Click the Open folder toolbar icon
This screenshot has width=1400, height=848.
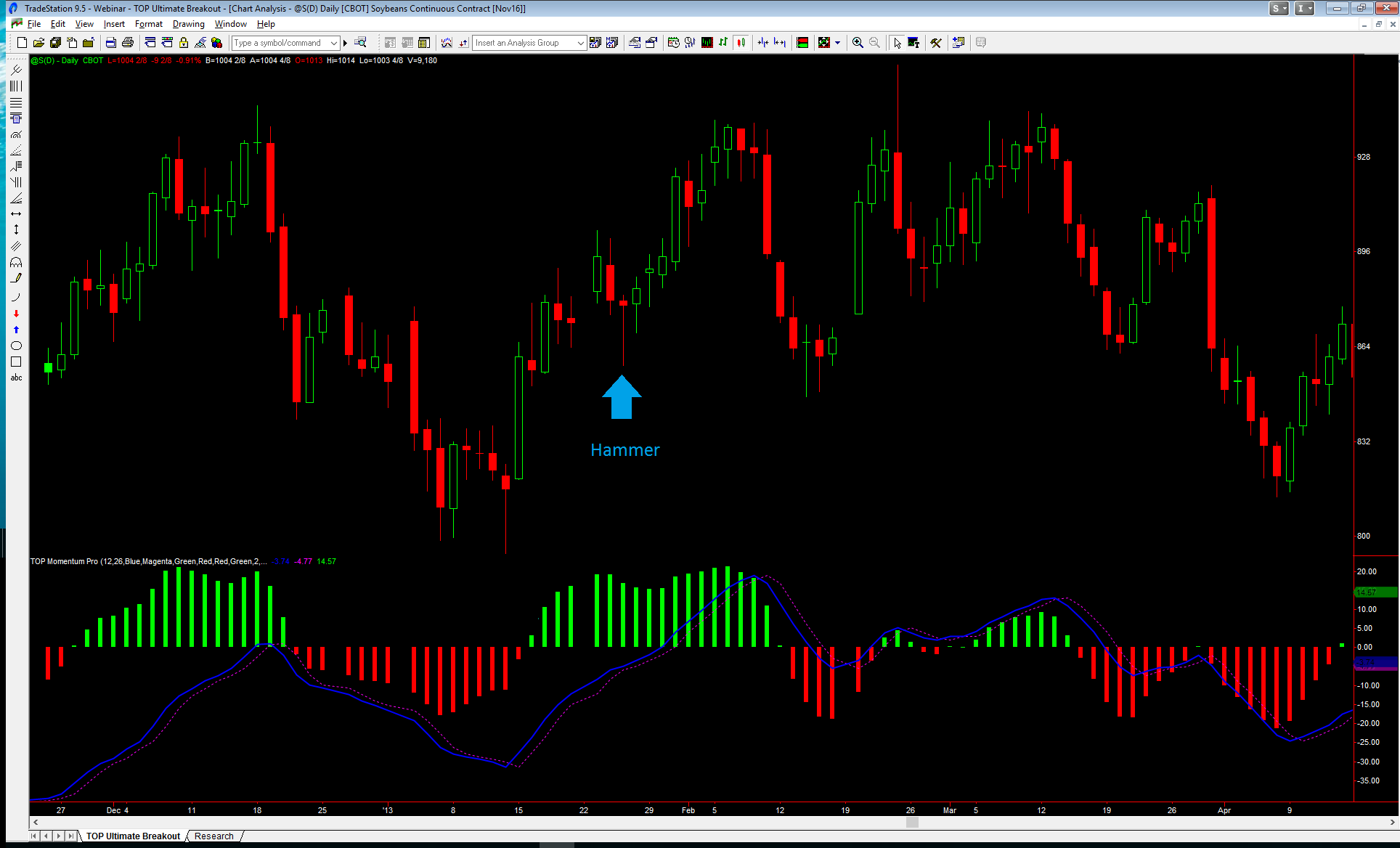point(38,43)
